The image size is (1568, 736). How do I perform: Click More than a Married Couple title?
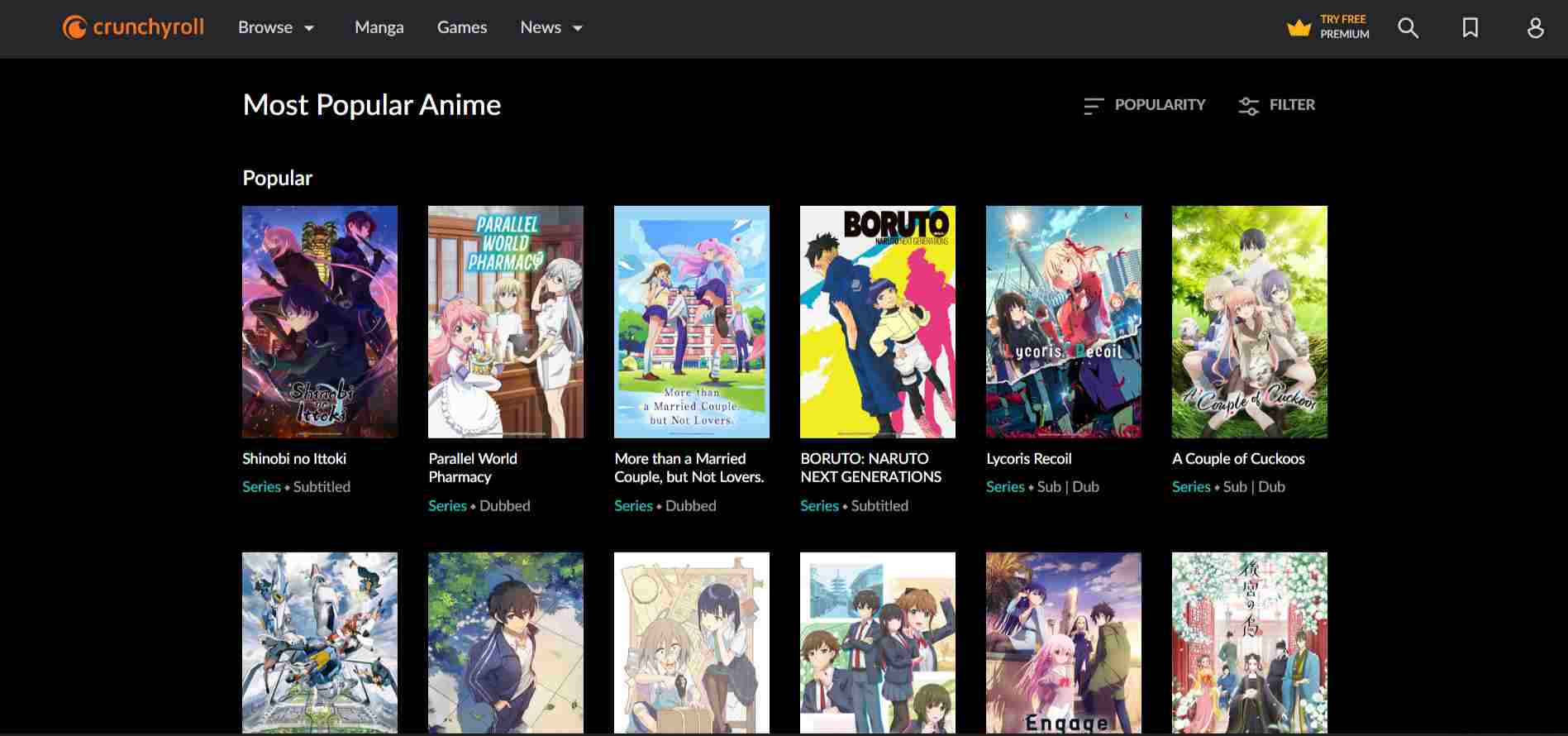[689, 468]
